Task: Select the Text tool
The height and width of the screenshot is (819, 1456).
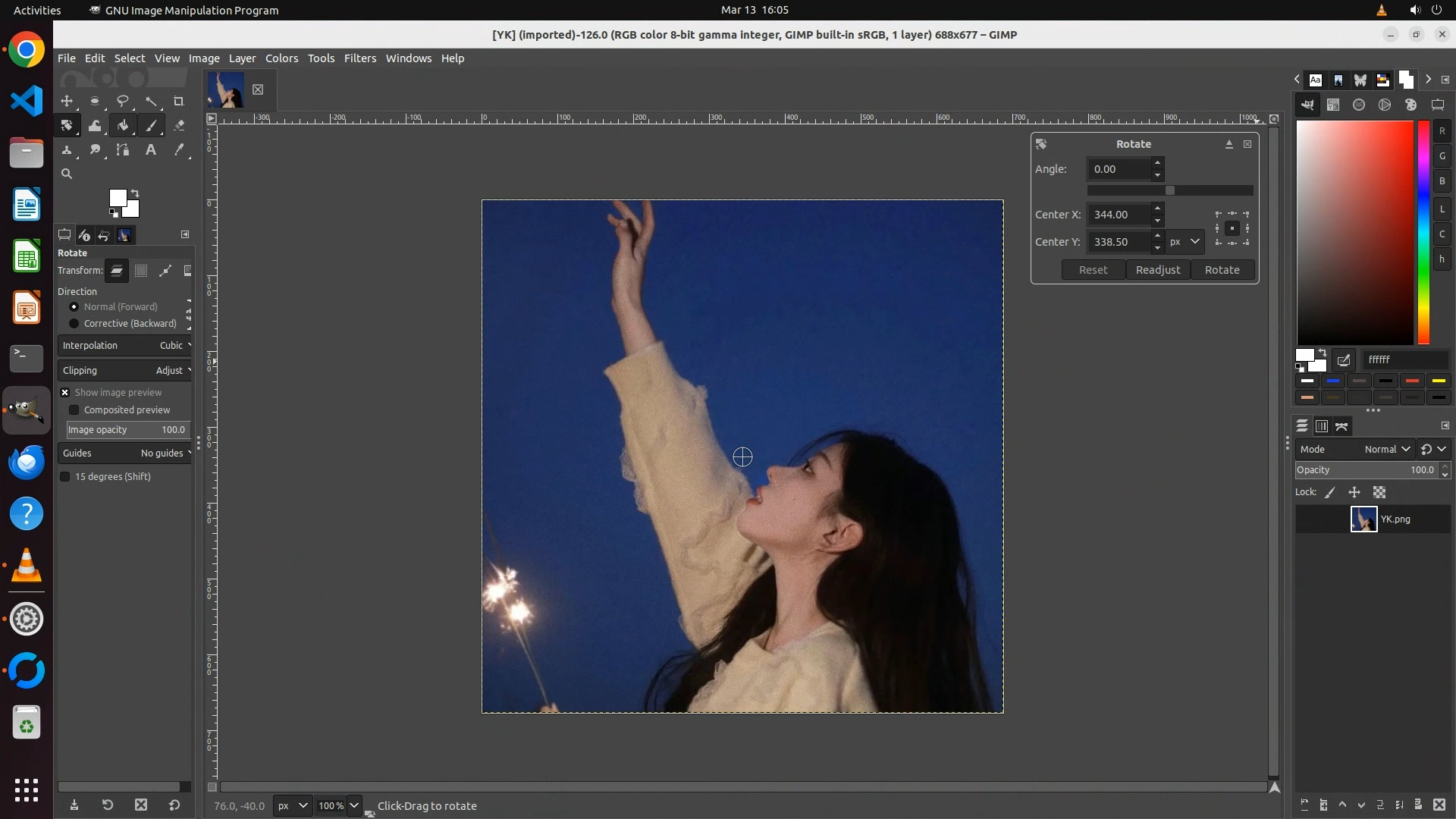Action: pos(151,150)
